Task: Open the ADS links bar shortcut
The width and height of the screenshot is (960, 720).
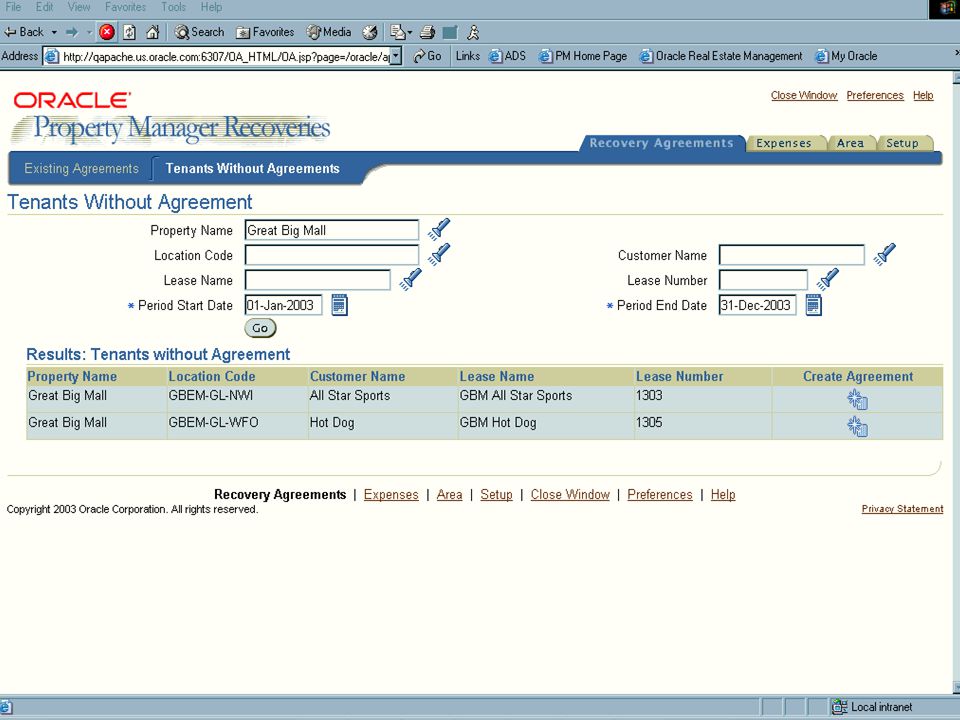Action: point(507,56)
